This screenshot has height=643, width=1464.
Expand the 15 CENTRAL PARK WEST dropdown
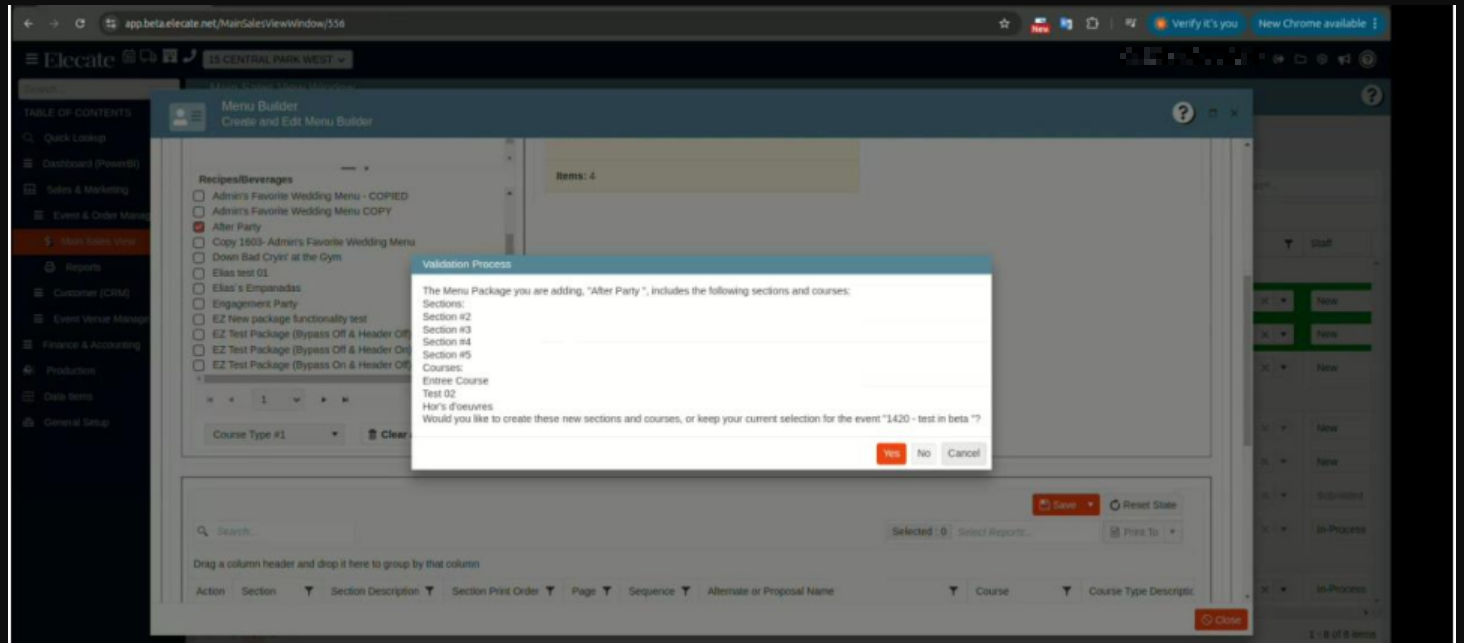[x=277, y=60]
